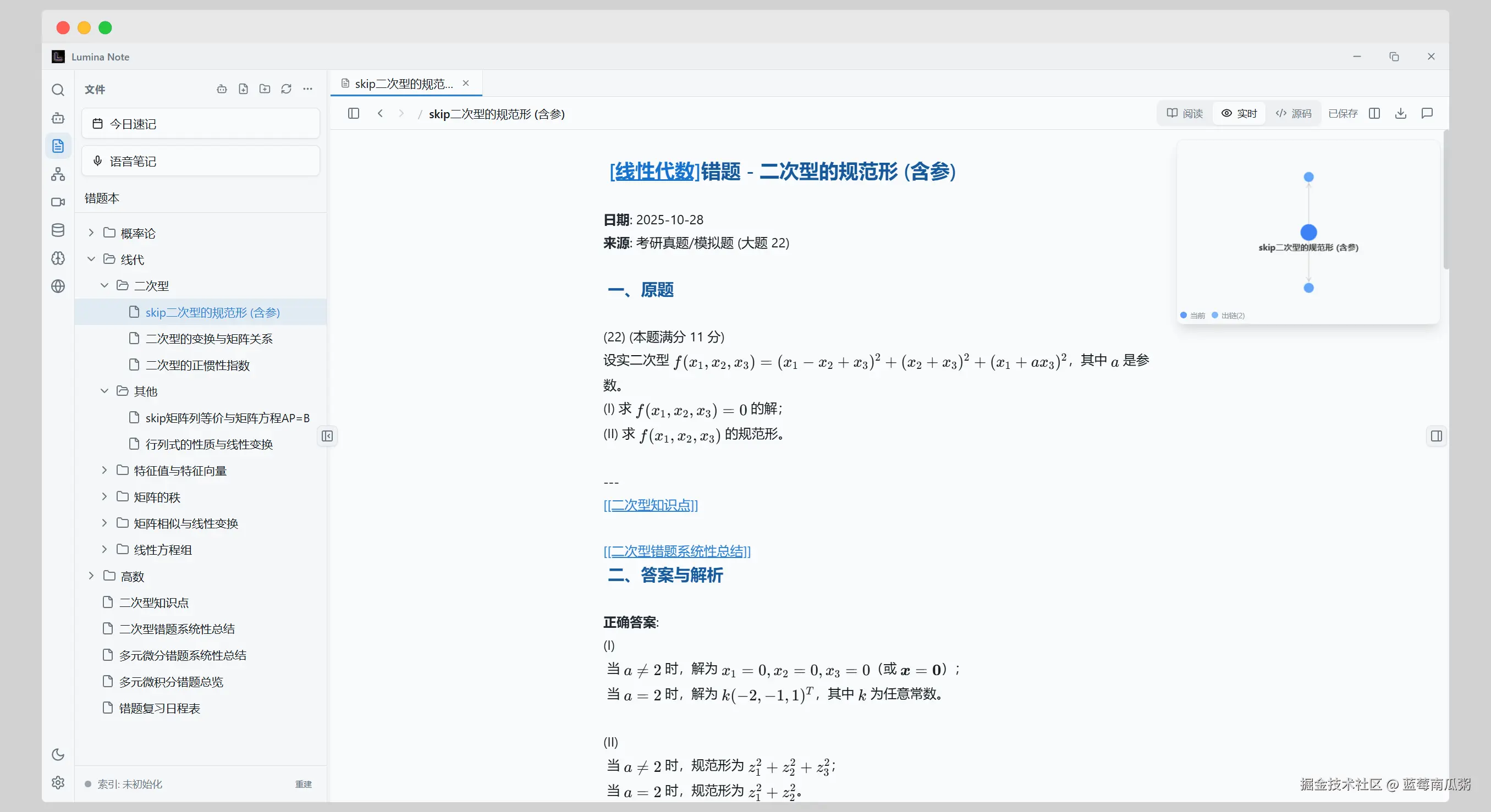Toggle dark mode moon icon
This screenshot has height=812, width=1491.
pos(58,754)
